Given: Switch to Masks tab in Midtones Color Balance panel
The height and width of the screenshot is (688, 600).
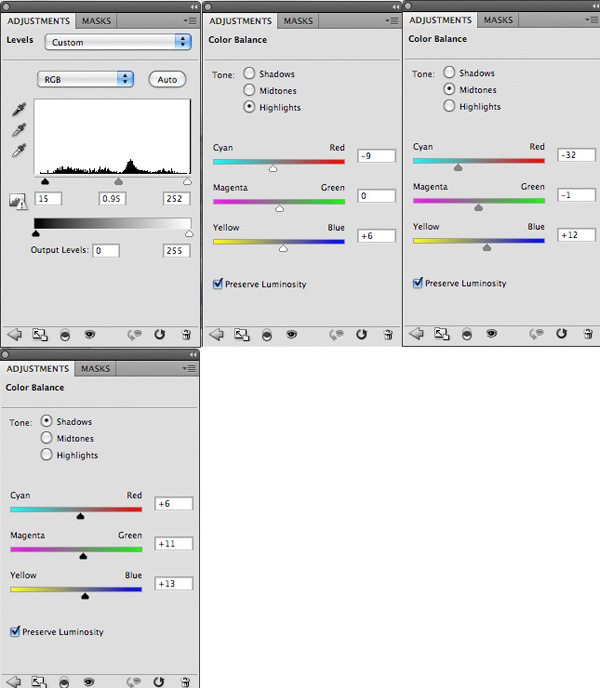Looking at the screenshot, I should point(498,20).
